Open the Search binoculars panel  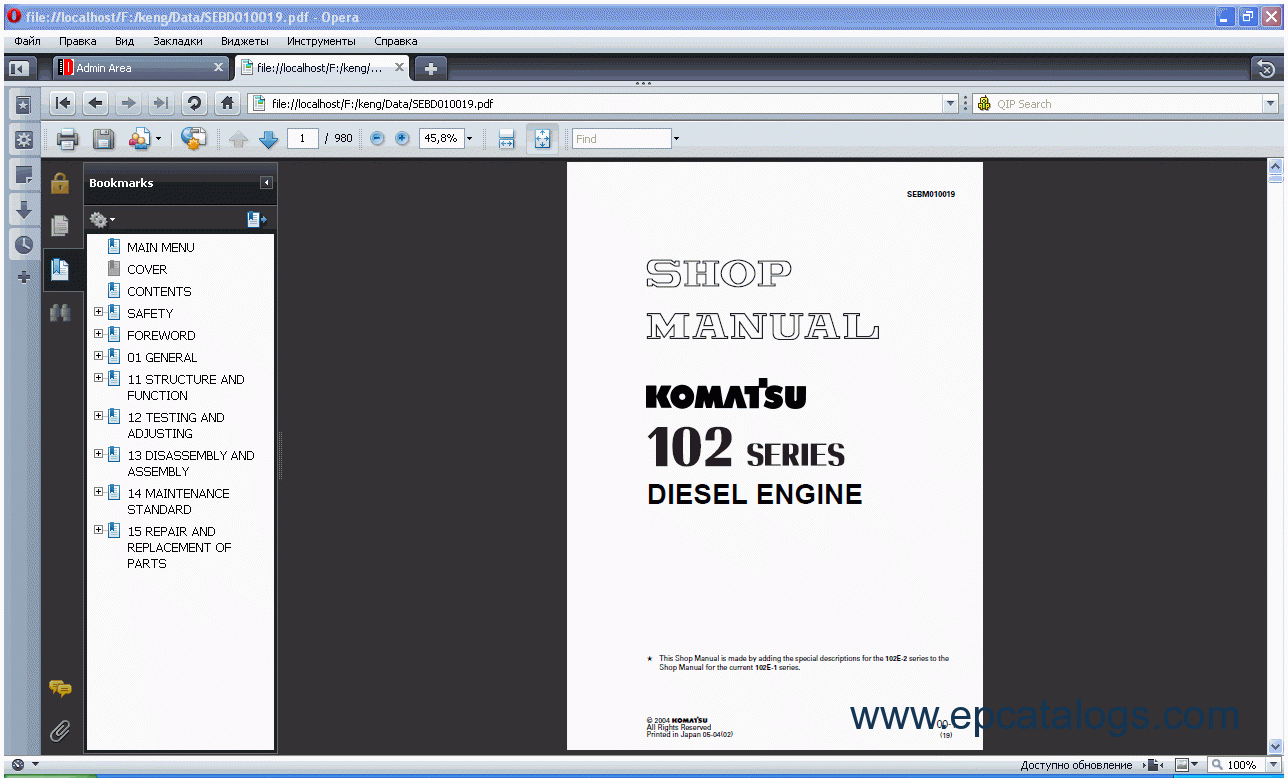coord(60,312)
